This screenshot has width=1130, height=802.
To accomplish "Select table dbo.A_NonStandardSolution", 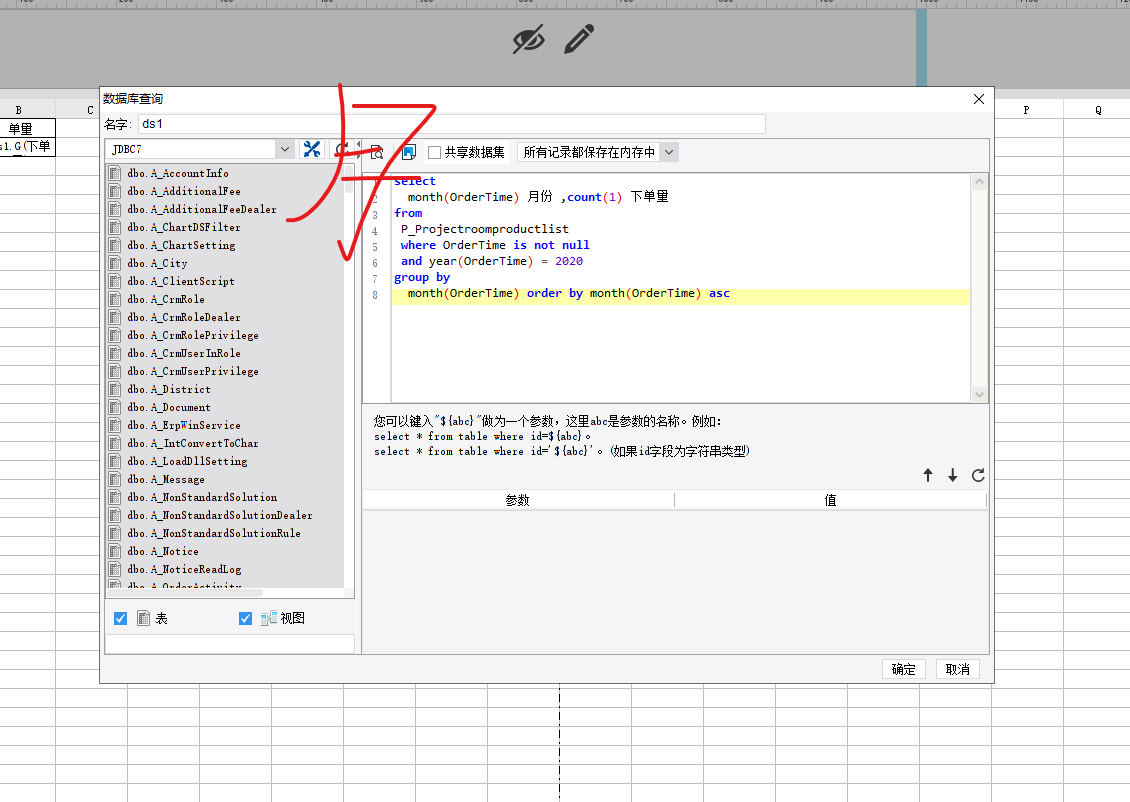I will (x=202, y=497).
